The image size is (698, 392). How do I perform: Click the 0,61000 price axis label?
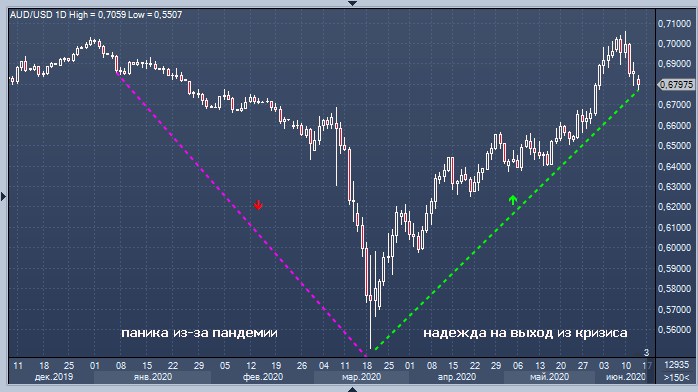[674, 228]
